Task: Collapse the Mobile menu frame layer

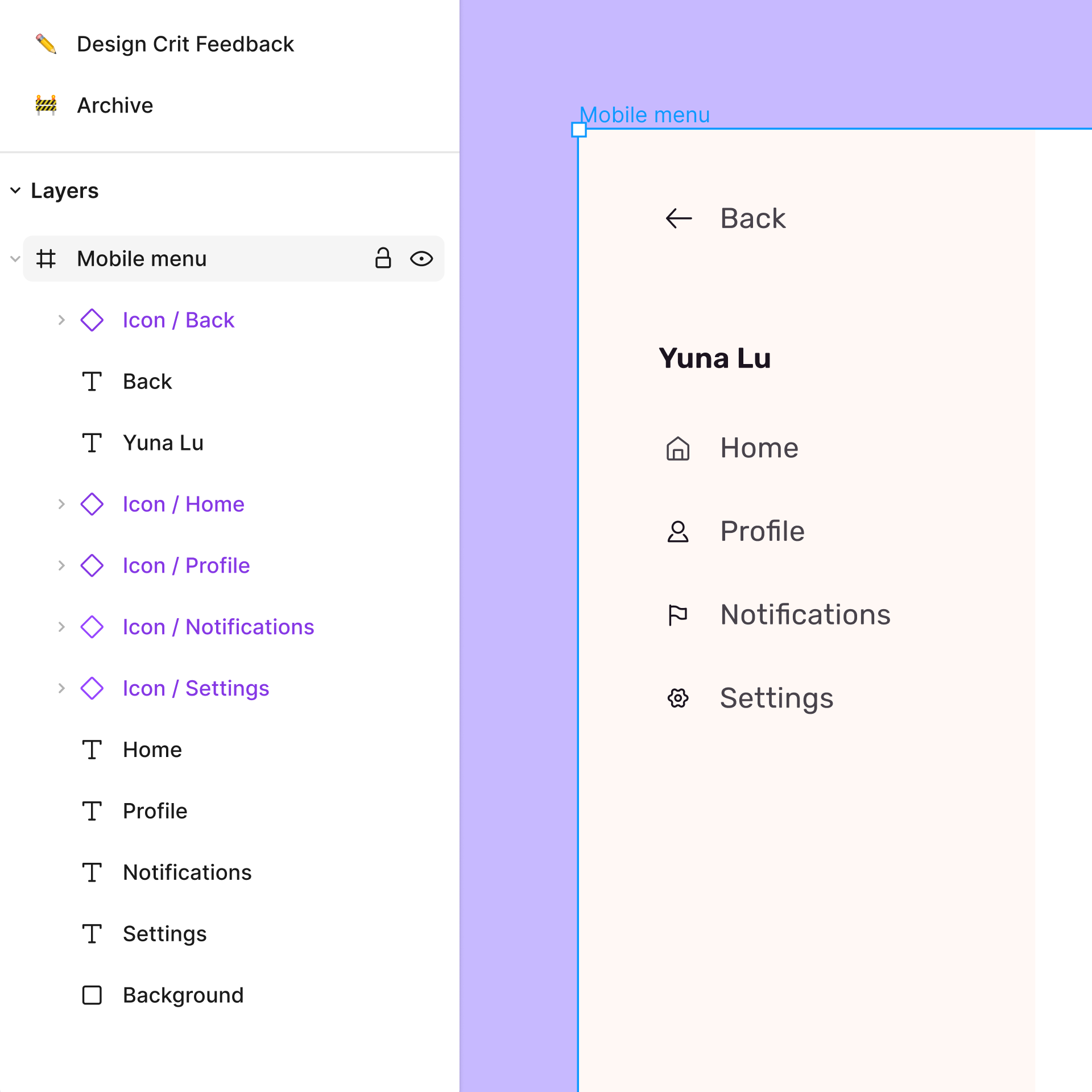Action: (x=15, y=259)
